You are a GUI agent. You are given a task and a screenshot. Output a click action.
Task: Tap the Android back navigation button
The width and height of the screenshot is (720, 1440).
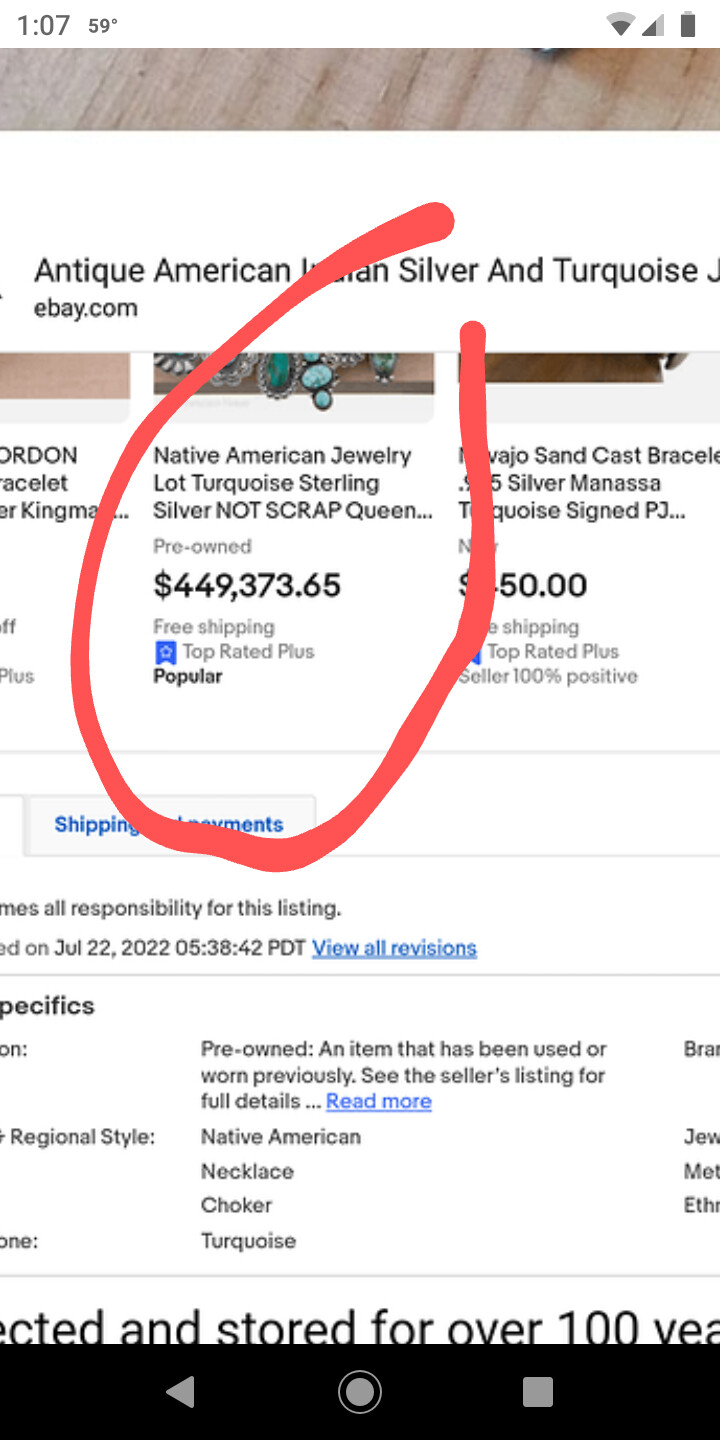(181, 1391)
